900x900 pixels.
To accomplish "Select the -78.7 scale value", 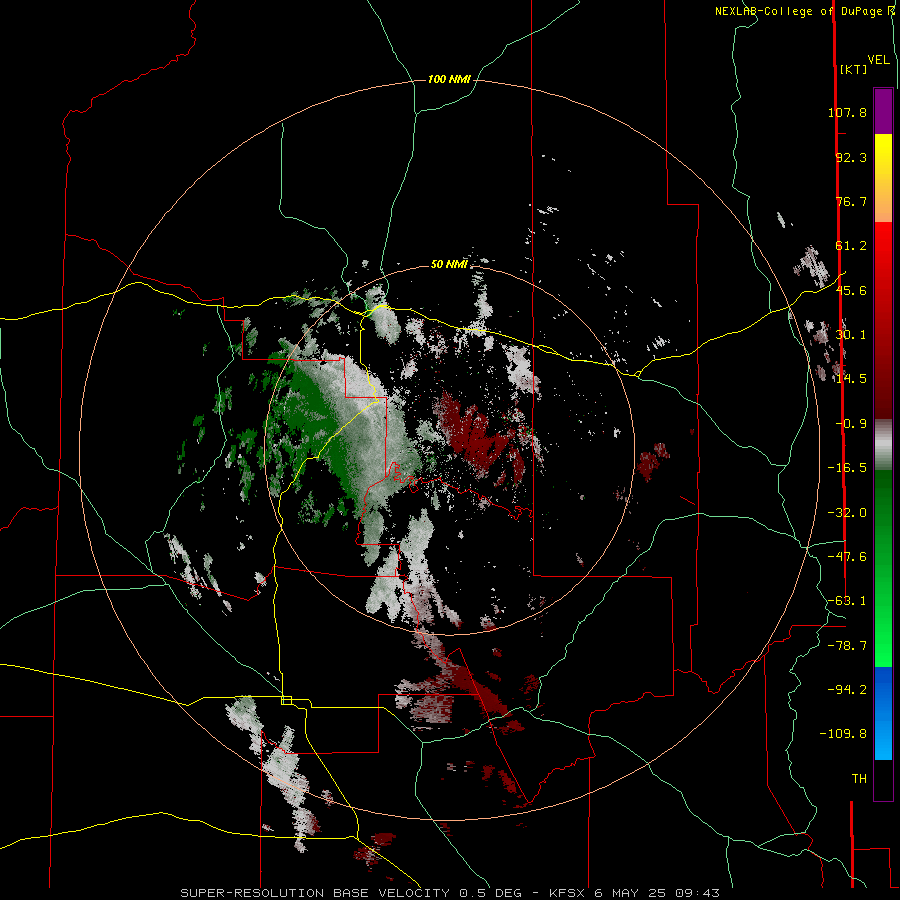I will coord(847,646).
